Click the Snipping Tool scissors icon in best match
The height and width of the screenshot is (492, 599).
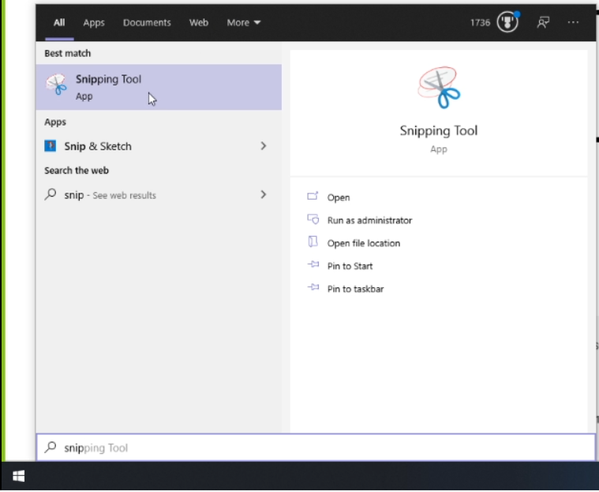56,84
